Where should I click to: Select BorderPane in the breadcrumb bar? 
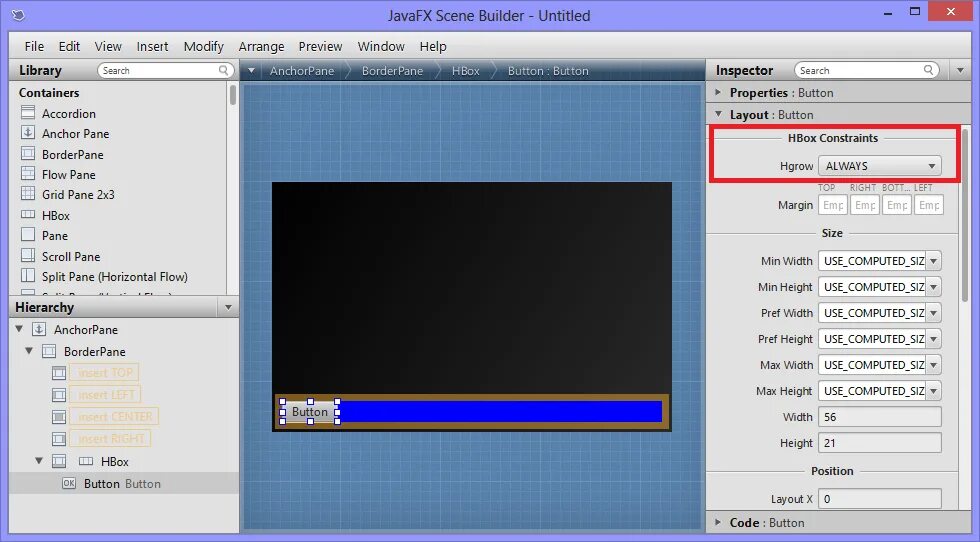coord(392,71)
